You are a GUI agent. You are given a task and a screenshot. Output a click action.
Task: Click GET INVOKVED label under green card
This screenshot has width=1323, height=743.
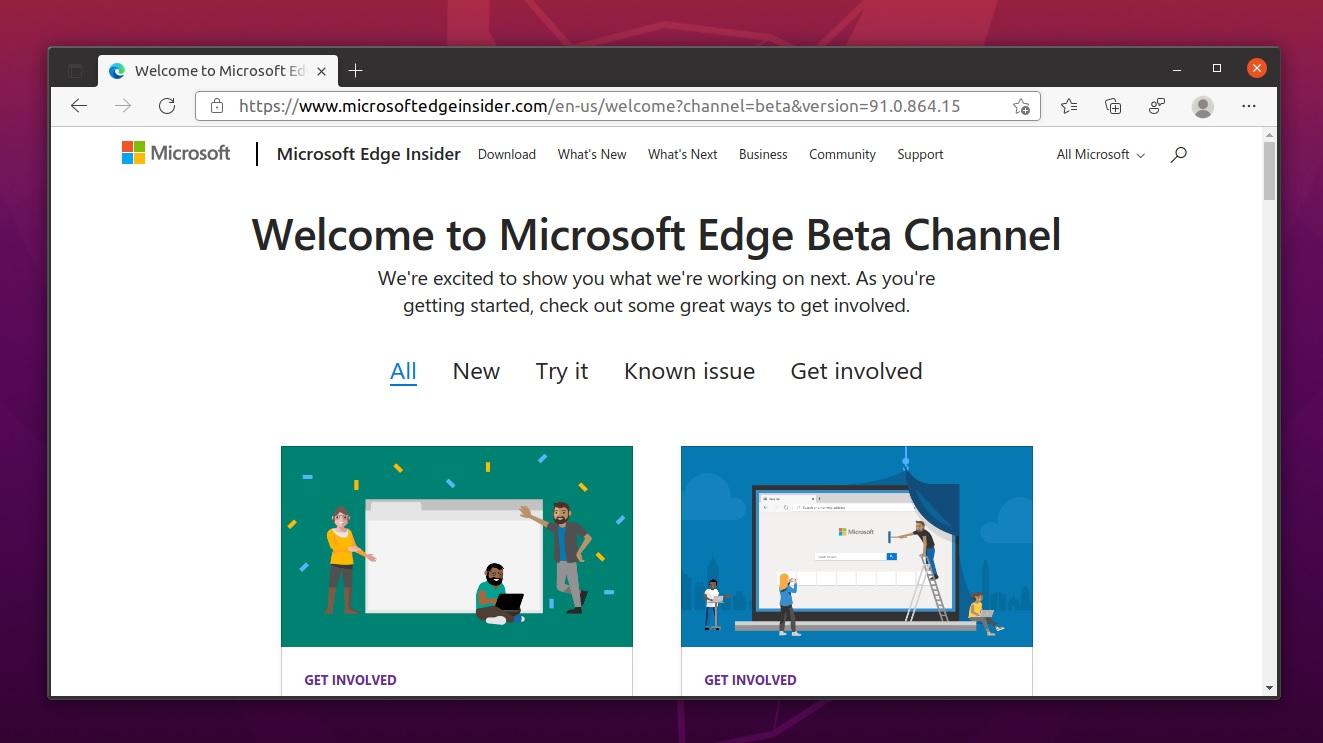[350, 680]
